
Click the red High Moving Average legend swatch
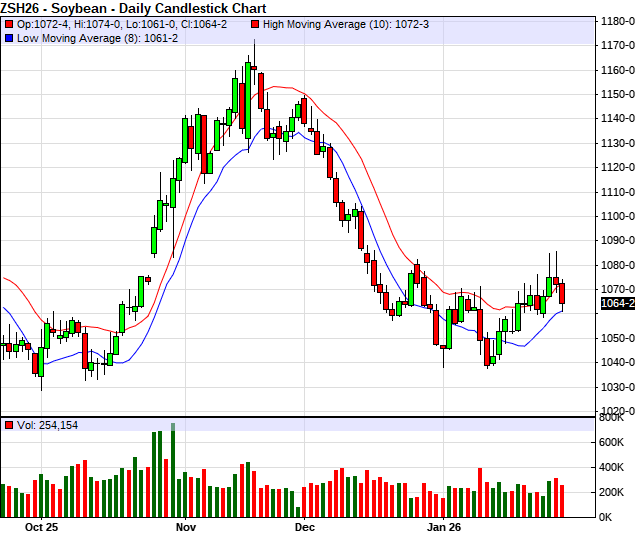[256, 23]
